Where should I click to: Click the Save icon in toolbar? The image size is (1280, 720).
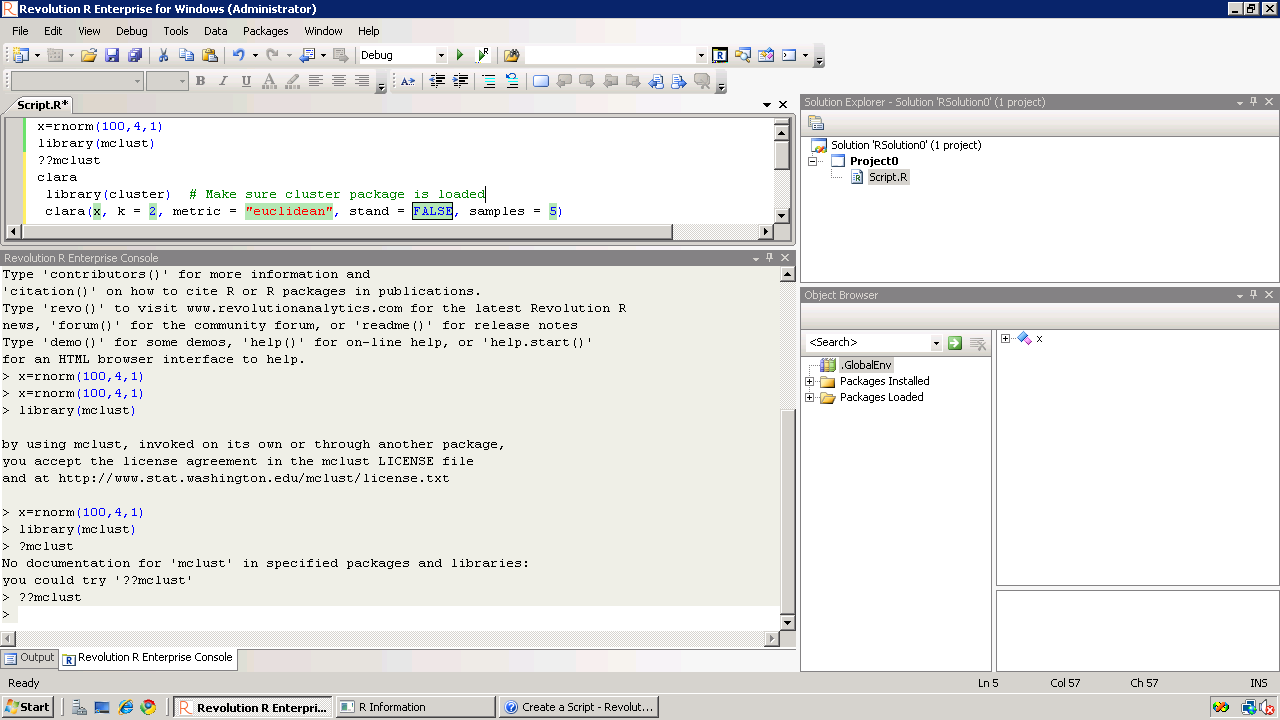[x=112, y=55]
